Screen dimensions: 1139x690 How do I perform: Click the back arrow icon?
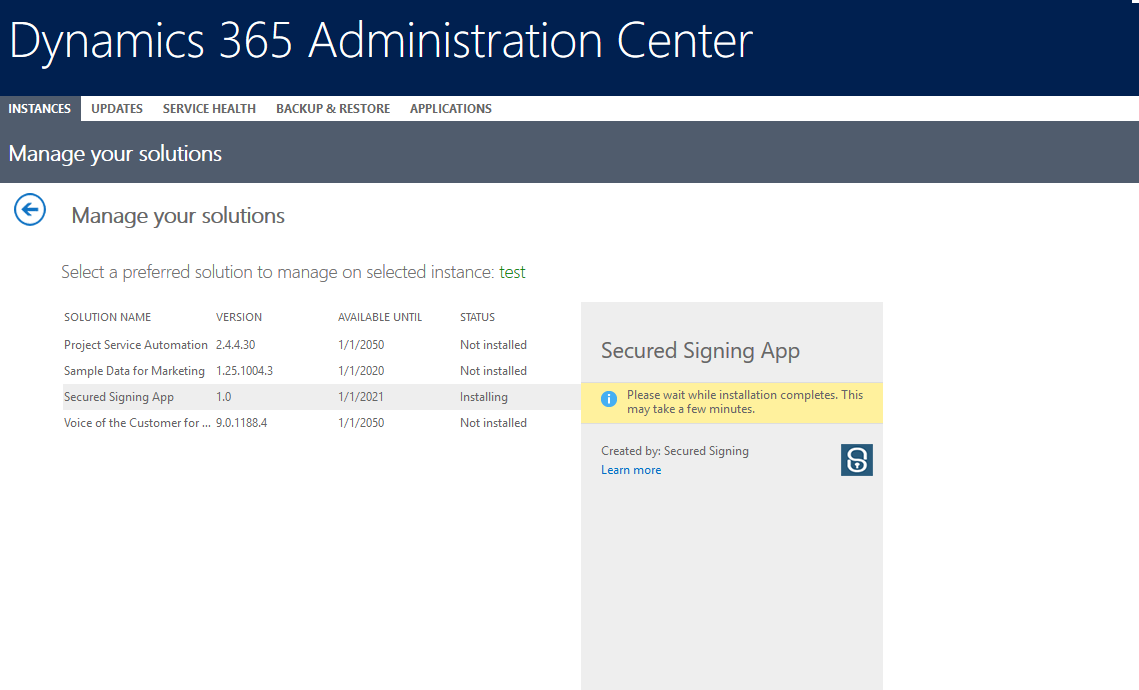[30, 210]
